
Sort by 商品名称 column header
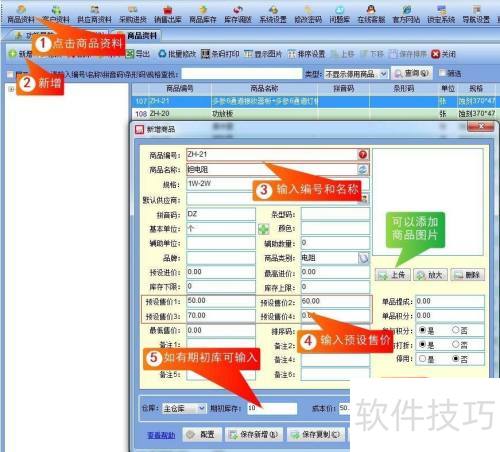pyautogui.click(x=264, y=89)
